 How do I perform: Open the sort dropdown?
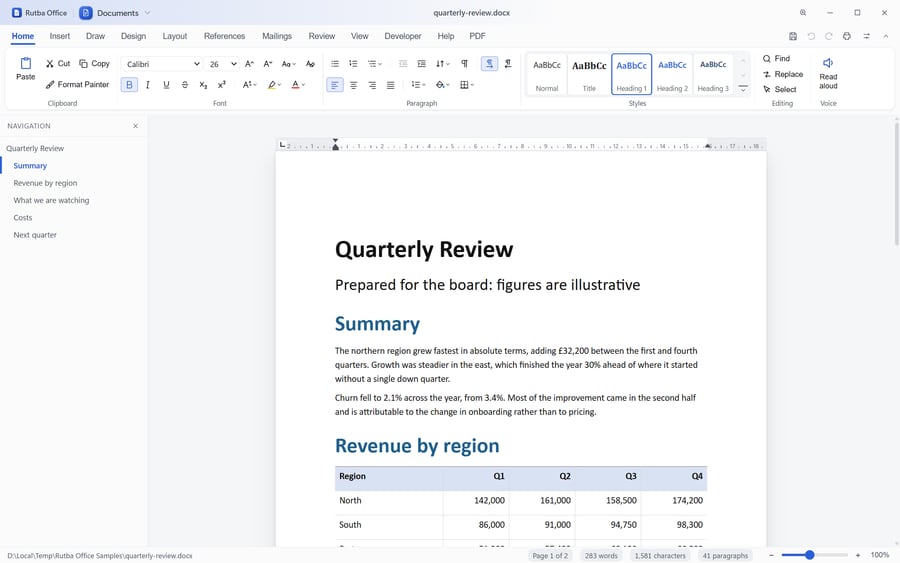point(443,64)
